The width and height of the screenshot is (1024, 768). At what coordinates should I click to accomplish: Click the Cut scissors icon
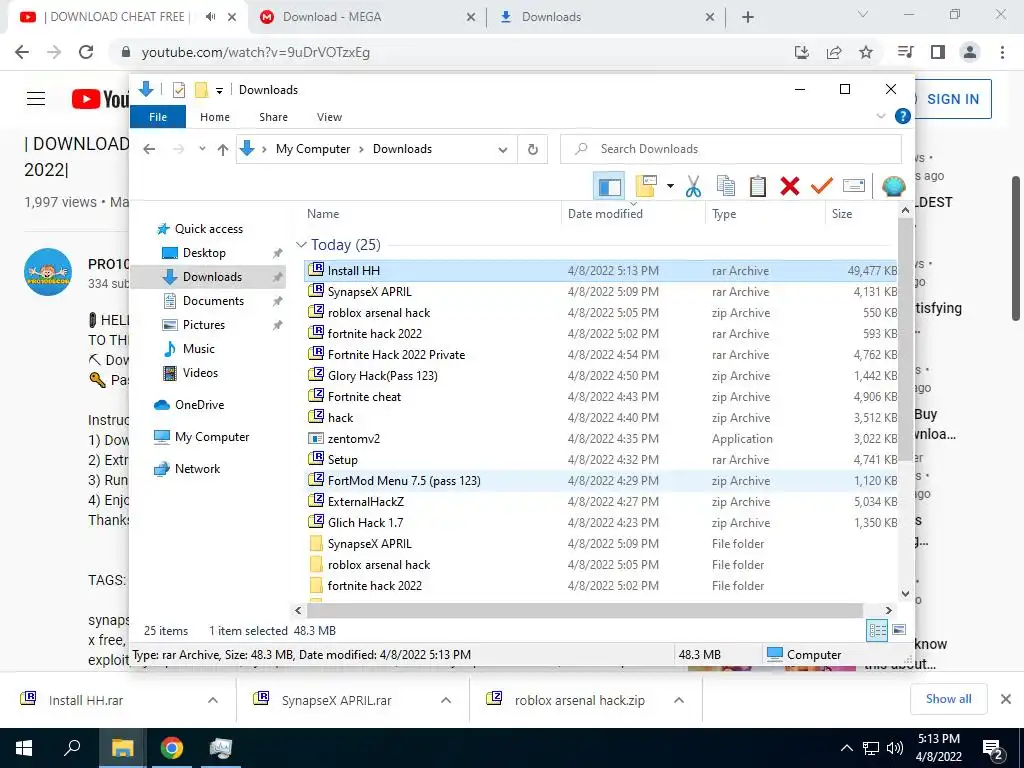click(x=693, y=186)
